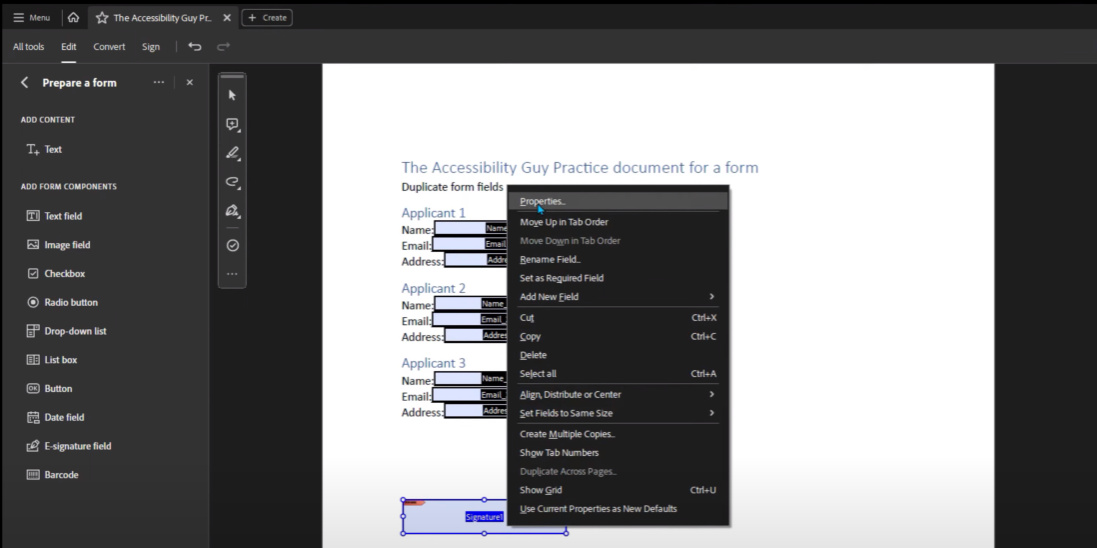Click the Create new tab button

click(266, 17)
